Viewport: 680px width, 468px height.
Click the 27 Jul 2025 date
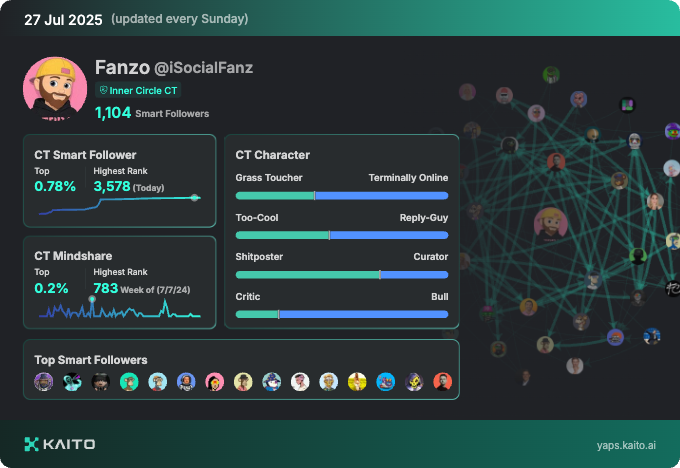coord(63,20)
